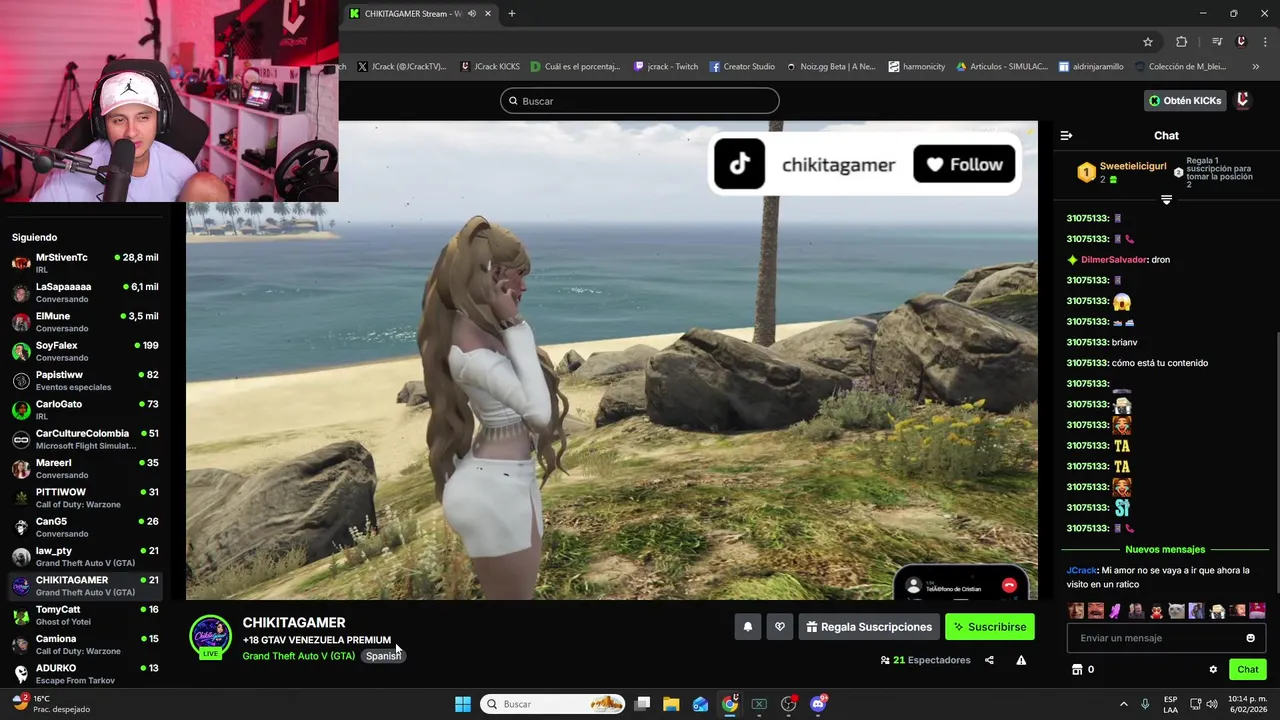Bookmark page with the star icon

(x=1148, y=41)
